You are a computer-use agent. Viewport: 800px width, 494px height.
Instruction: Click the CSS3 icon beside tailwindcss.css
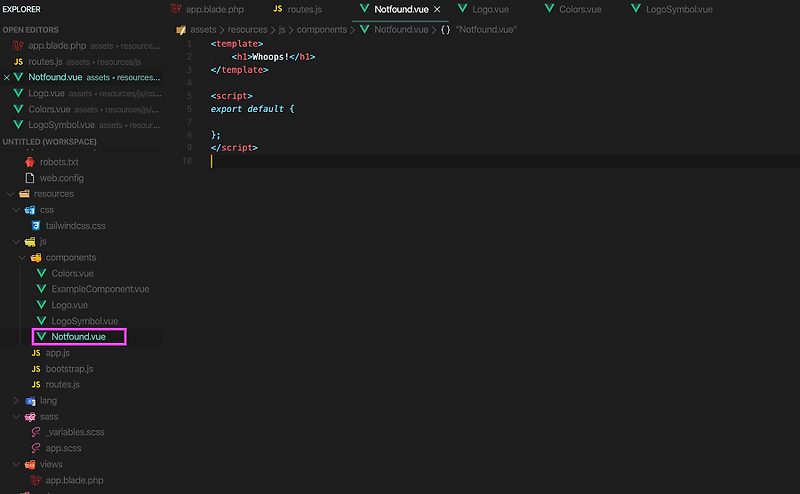click(x=36, y=226)
